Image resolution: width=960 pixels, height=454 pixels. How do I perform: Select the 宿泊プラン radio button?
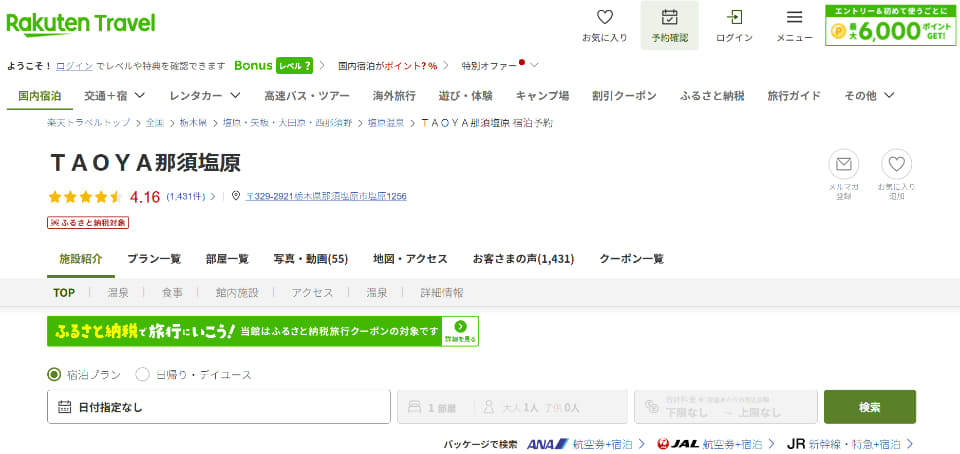click(x=54, y=374)
